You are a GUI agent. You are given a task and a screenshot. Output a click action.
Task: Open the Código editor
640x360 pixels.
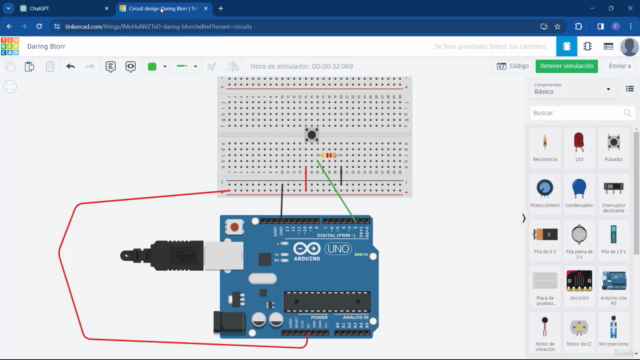pos(513,66)
